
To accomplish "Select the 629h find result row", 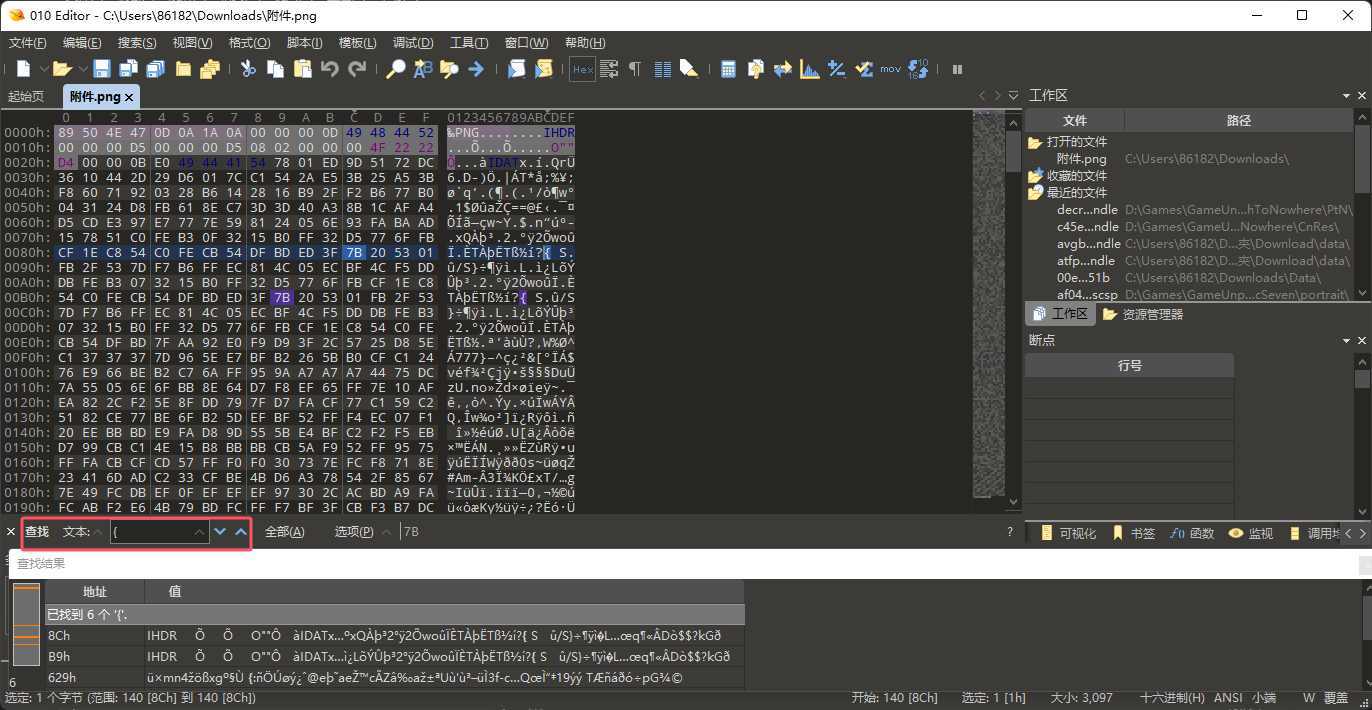I will point(394,678).
